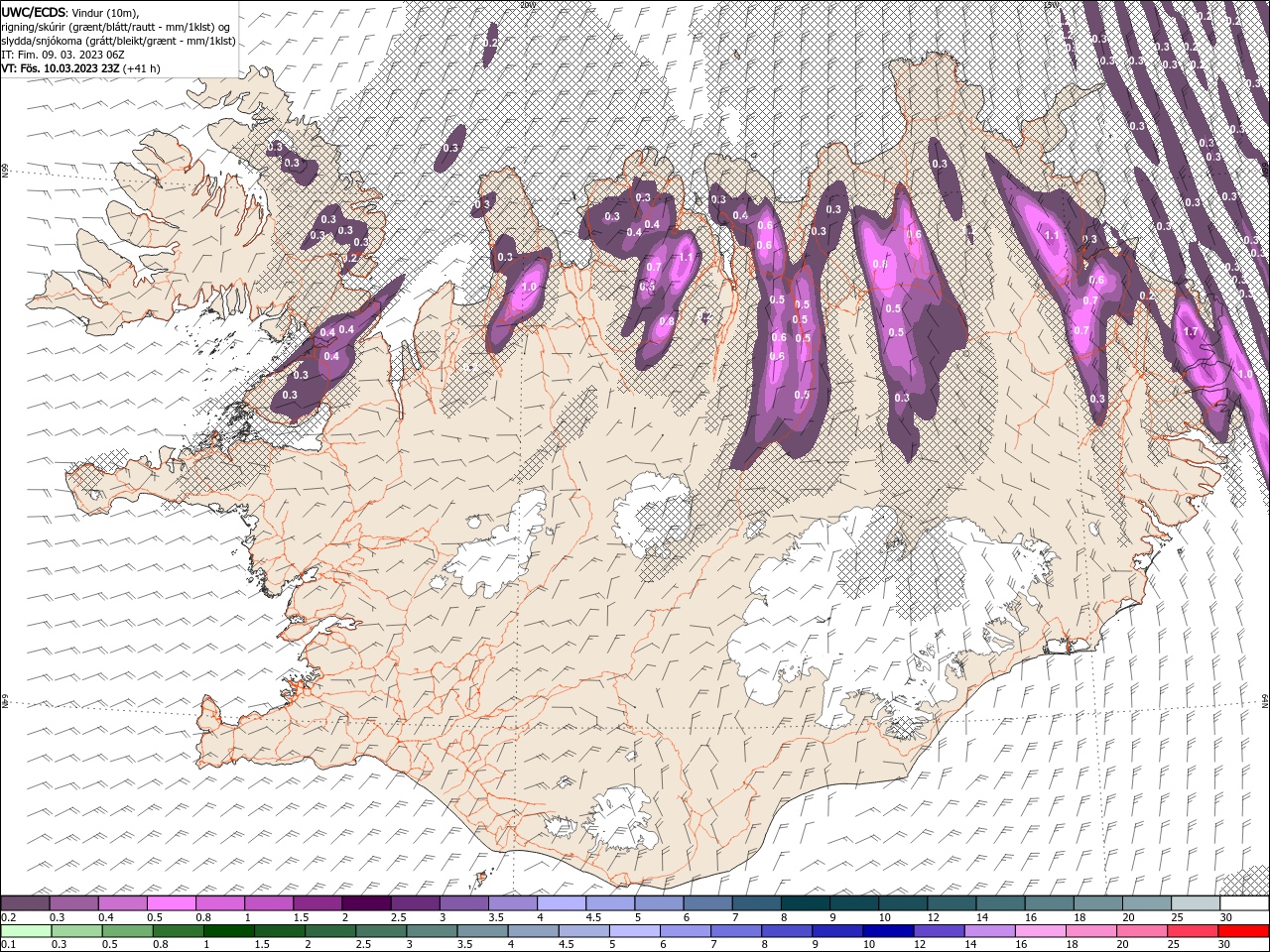
Task: Select the 12 swatch in the upper legend row
Action: (x=952, y=903)
